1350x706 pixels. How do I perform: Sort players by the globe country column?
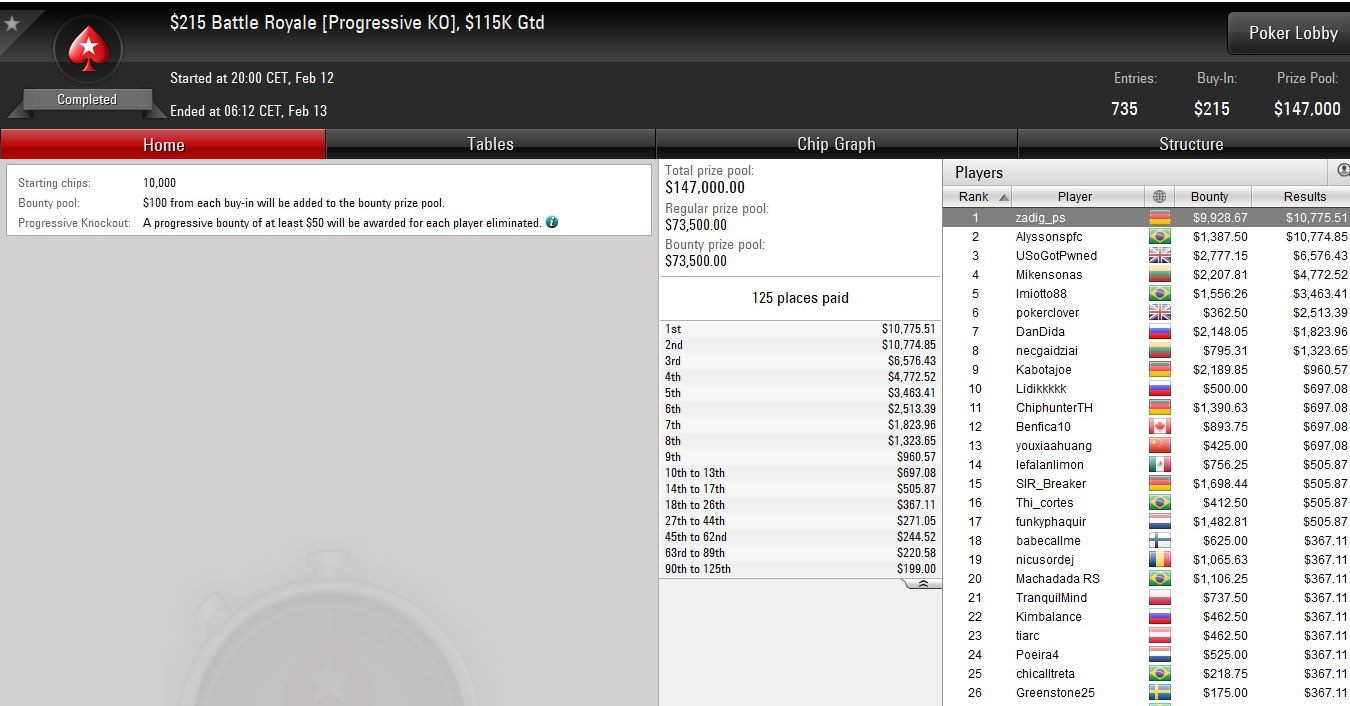point(1159,197)
